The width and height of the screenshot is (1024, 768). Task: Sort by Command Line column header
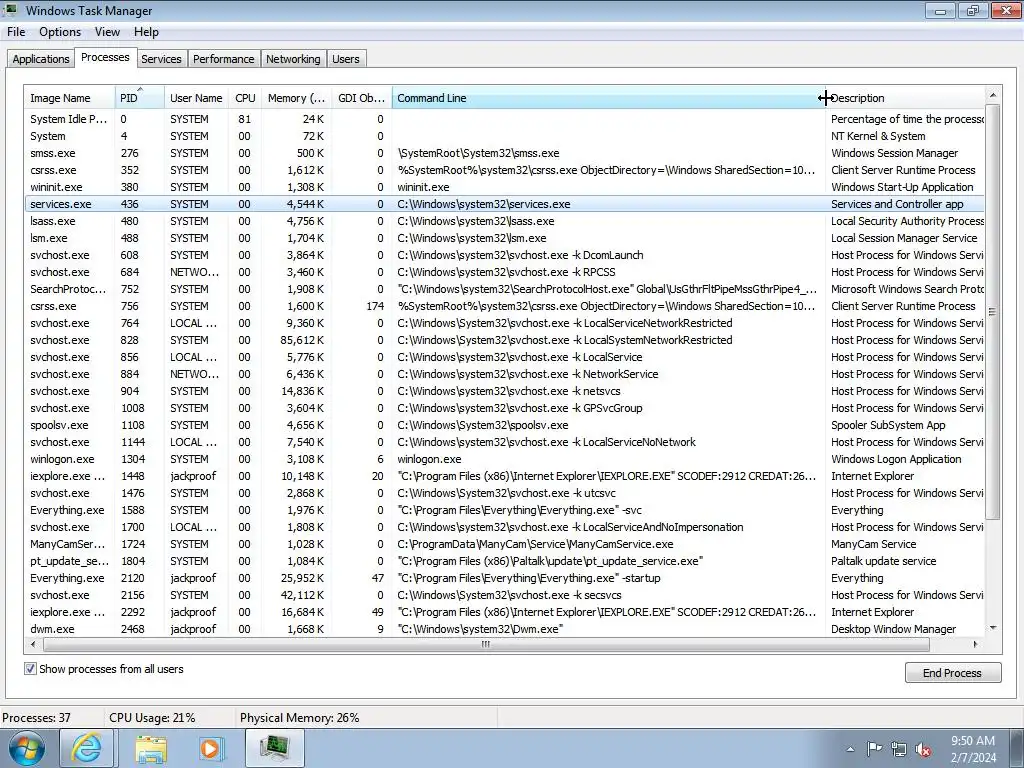pos(607,98)
